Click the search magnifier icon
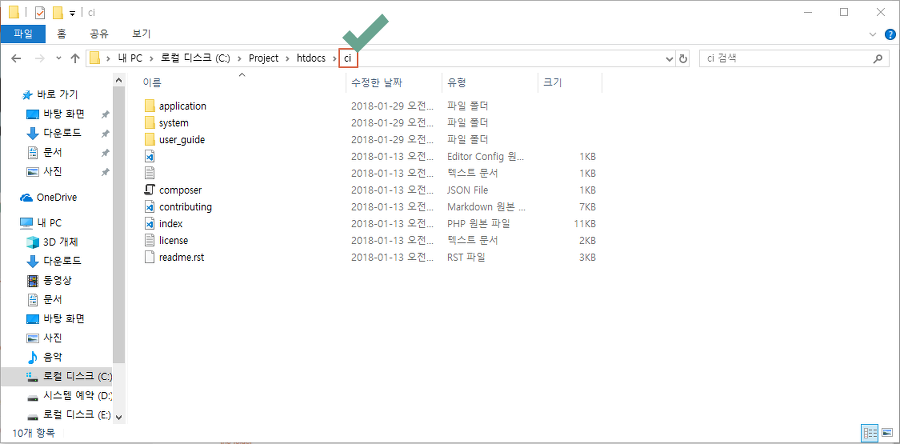The image size is (900, 444). click(x=877, y=59)
